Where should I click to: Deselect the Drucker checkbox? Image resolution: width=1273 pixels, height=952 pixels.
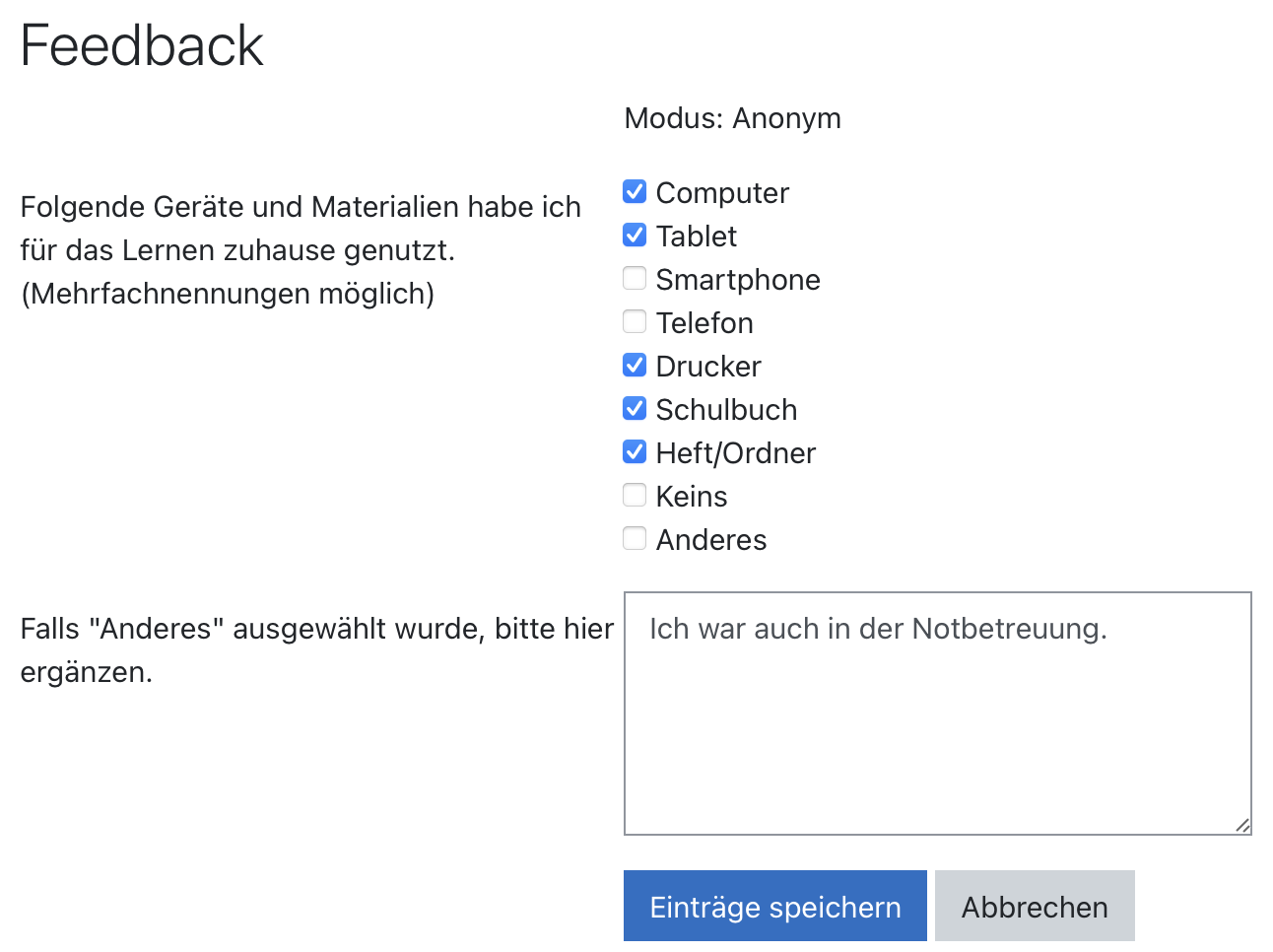tap(635, 365)
